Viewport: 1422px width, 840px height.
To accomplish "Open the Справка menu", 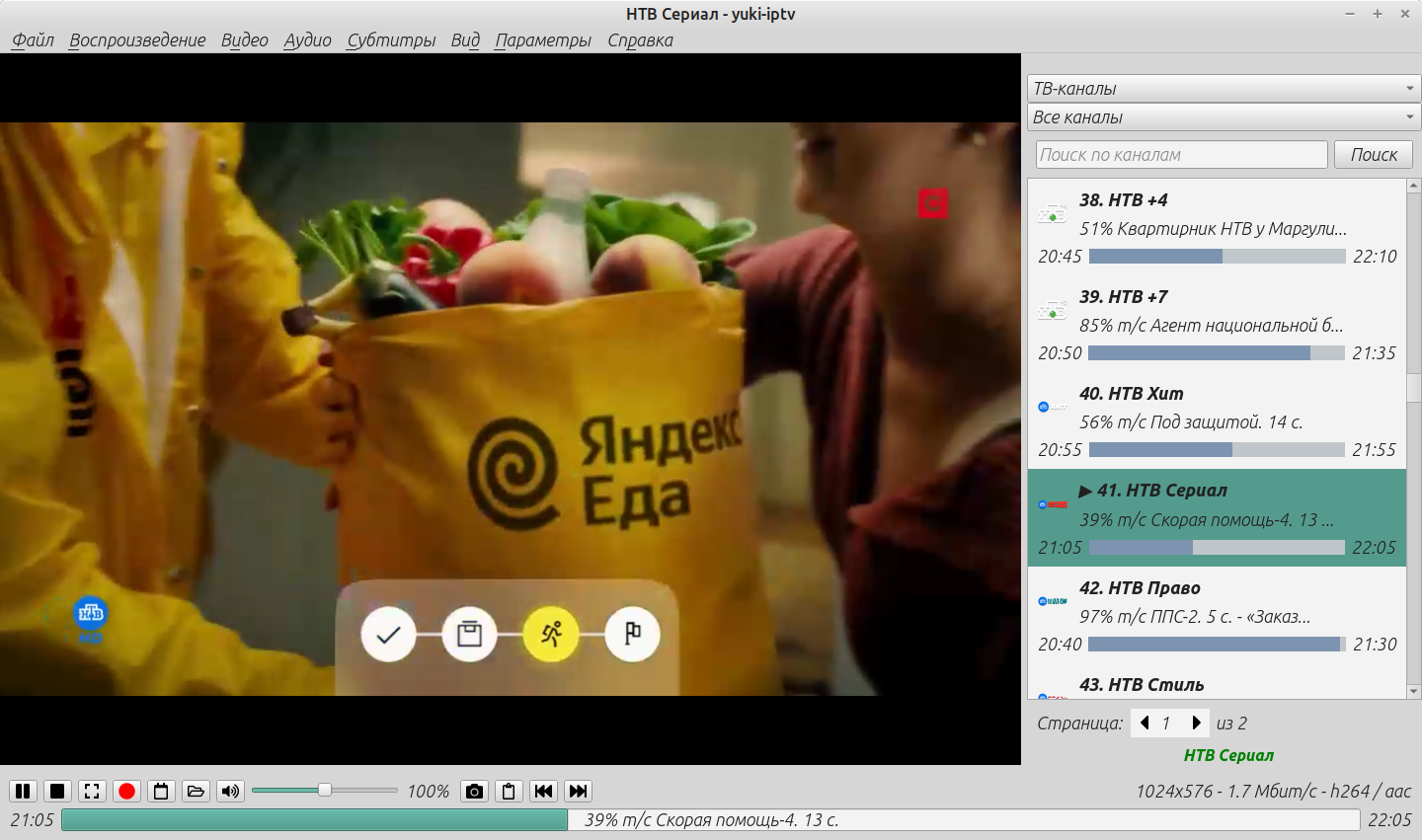I will pyautogui.click(x=640, y=40).
